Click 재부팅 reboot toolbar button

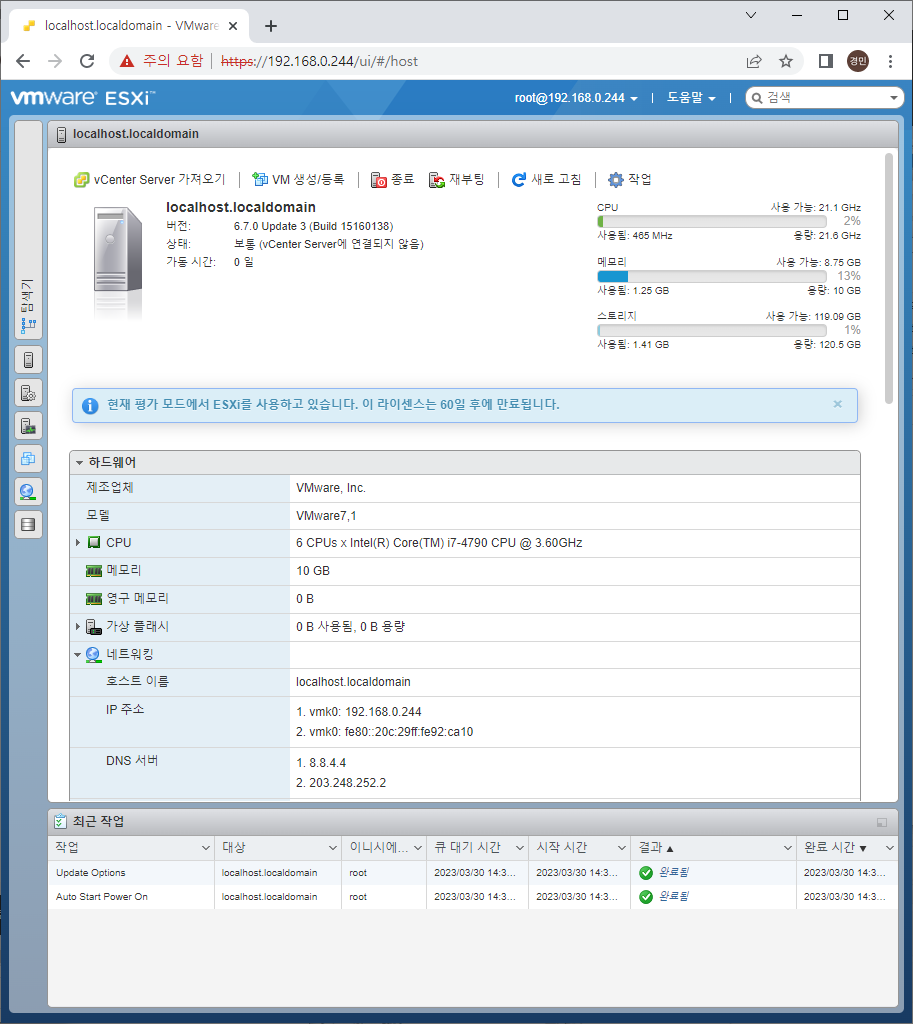456,180
